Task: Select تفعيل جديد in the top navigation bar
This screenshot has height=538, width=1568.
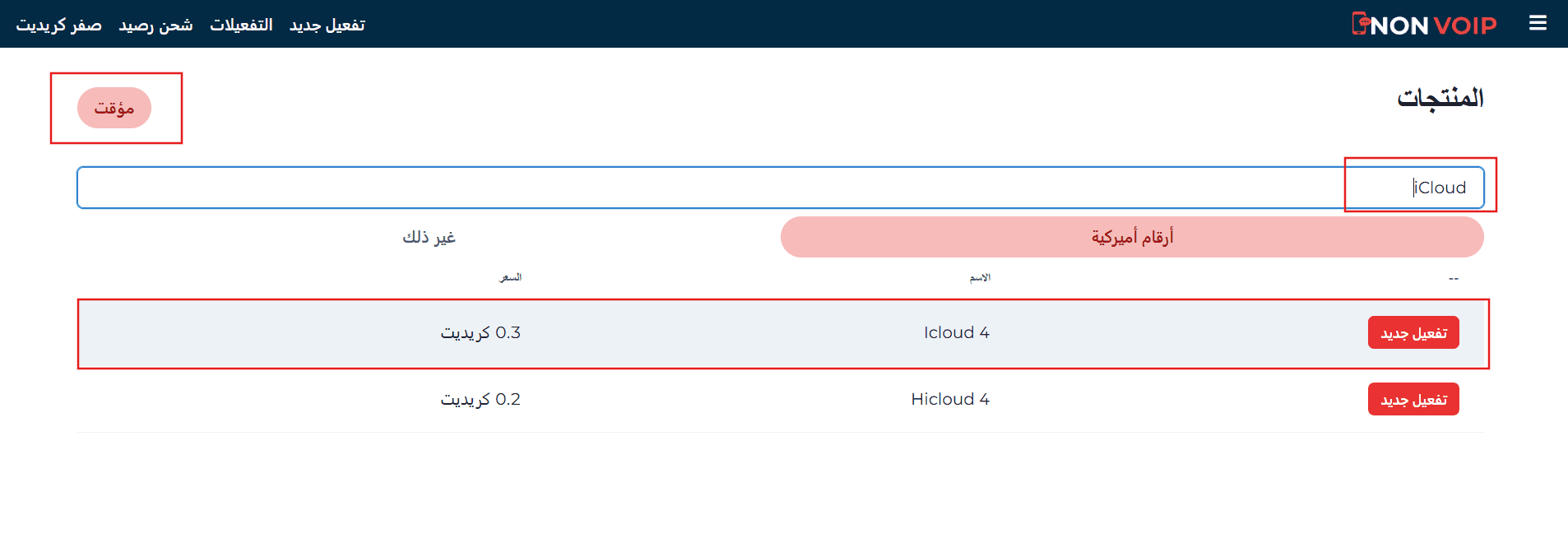Action: click(x=327, y=26)
